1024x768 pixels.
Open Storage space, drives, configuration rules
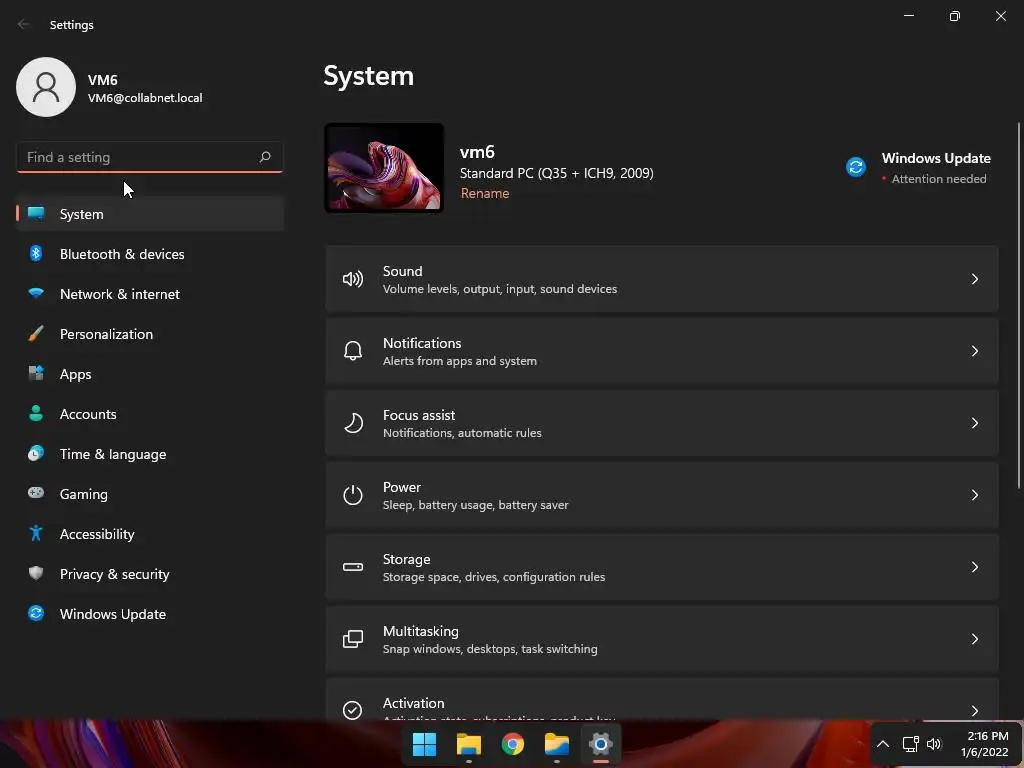(x=662, y=567)
